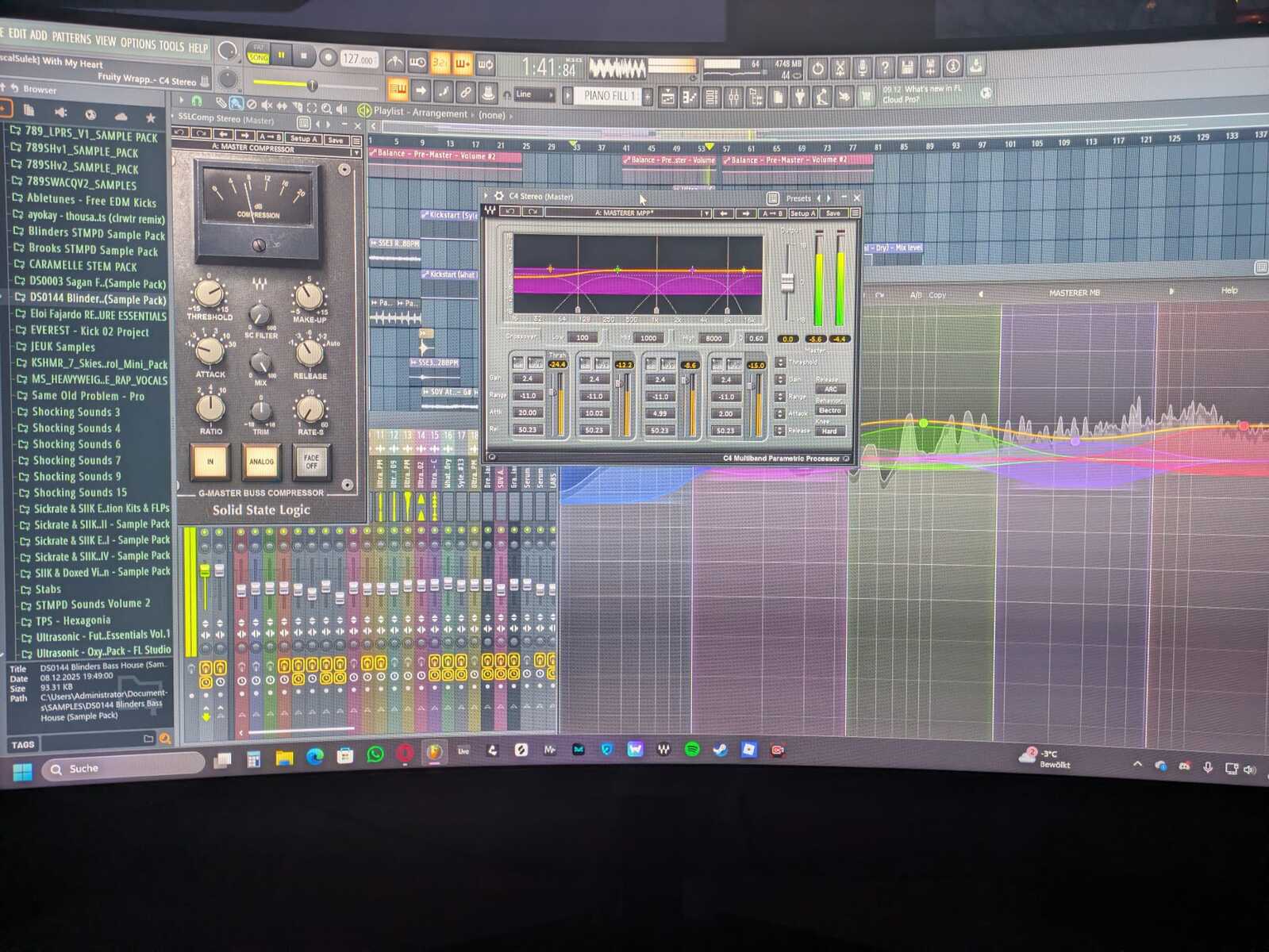1269x952 pixels.
Task: Open the PIANO FILL 1 pattern selector
Action: (x=609, y=96)
